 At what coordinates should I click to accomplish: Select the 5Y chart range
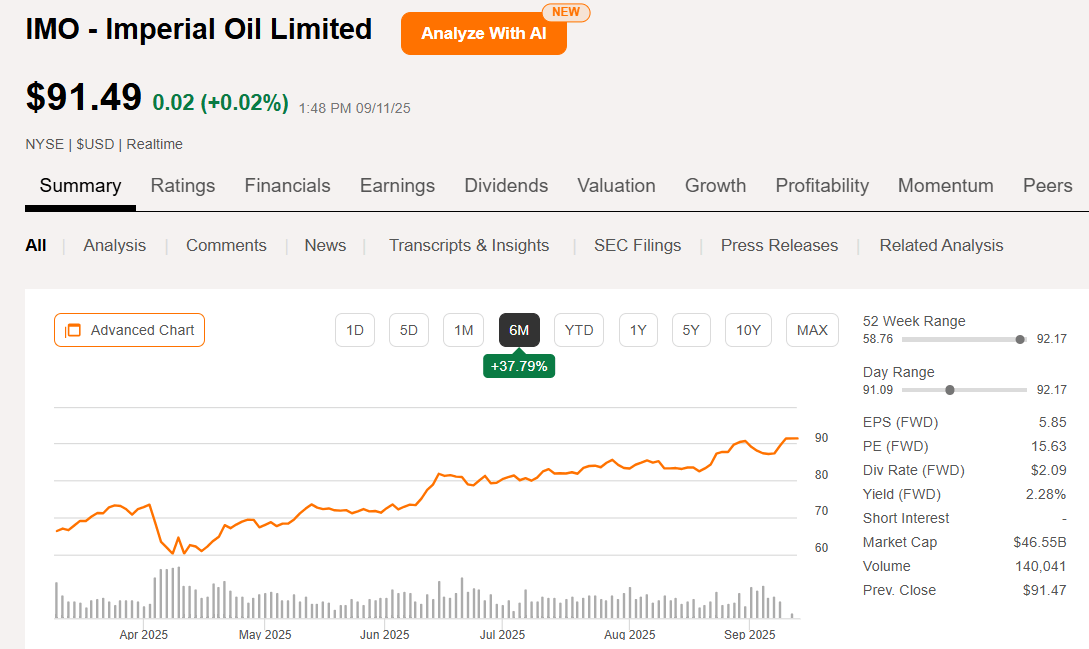(x=691, y=330)
